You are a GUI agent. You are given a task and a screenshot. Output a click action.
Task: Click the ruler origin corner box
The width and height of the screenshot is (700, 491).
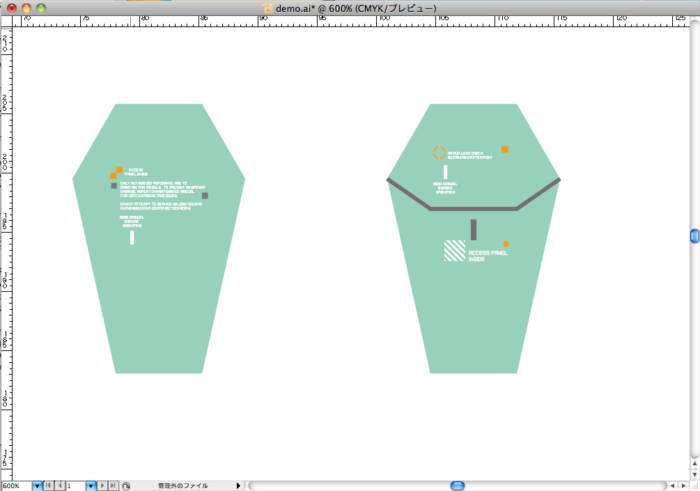6,20
